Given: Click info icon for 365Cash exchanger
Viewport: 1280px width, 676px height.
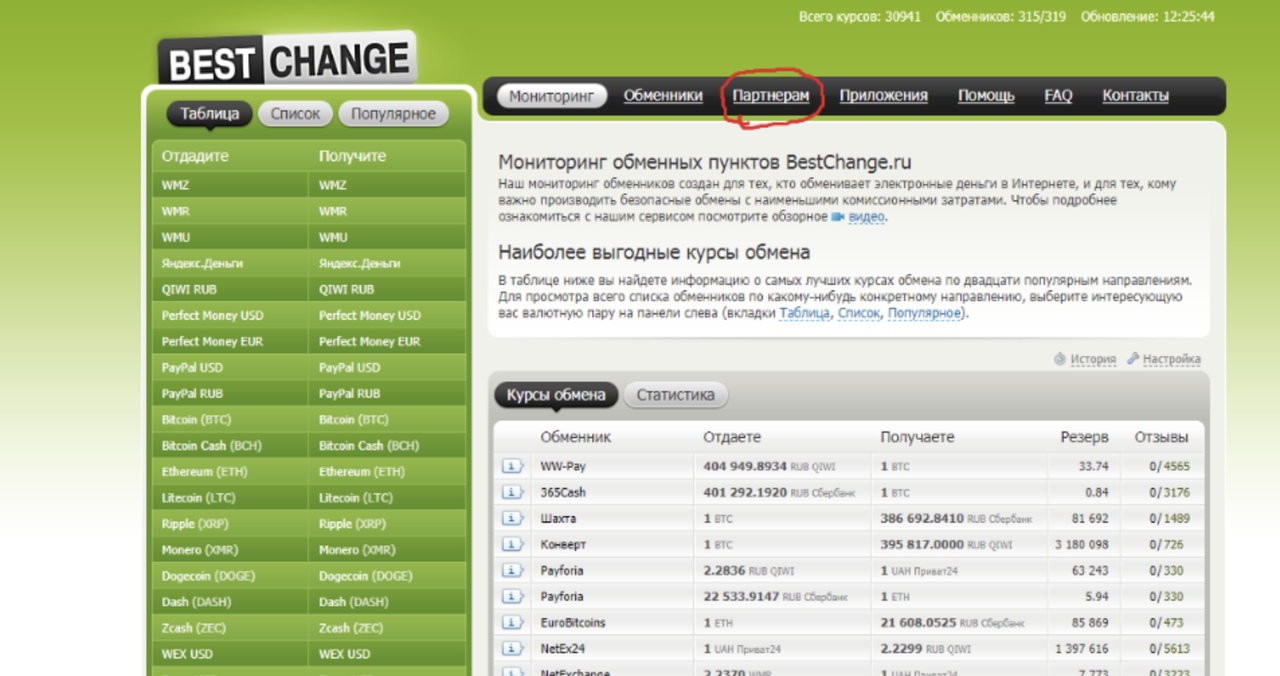Looking at the screenshot, I should [x=512, y=492].
